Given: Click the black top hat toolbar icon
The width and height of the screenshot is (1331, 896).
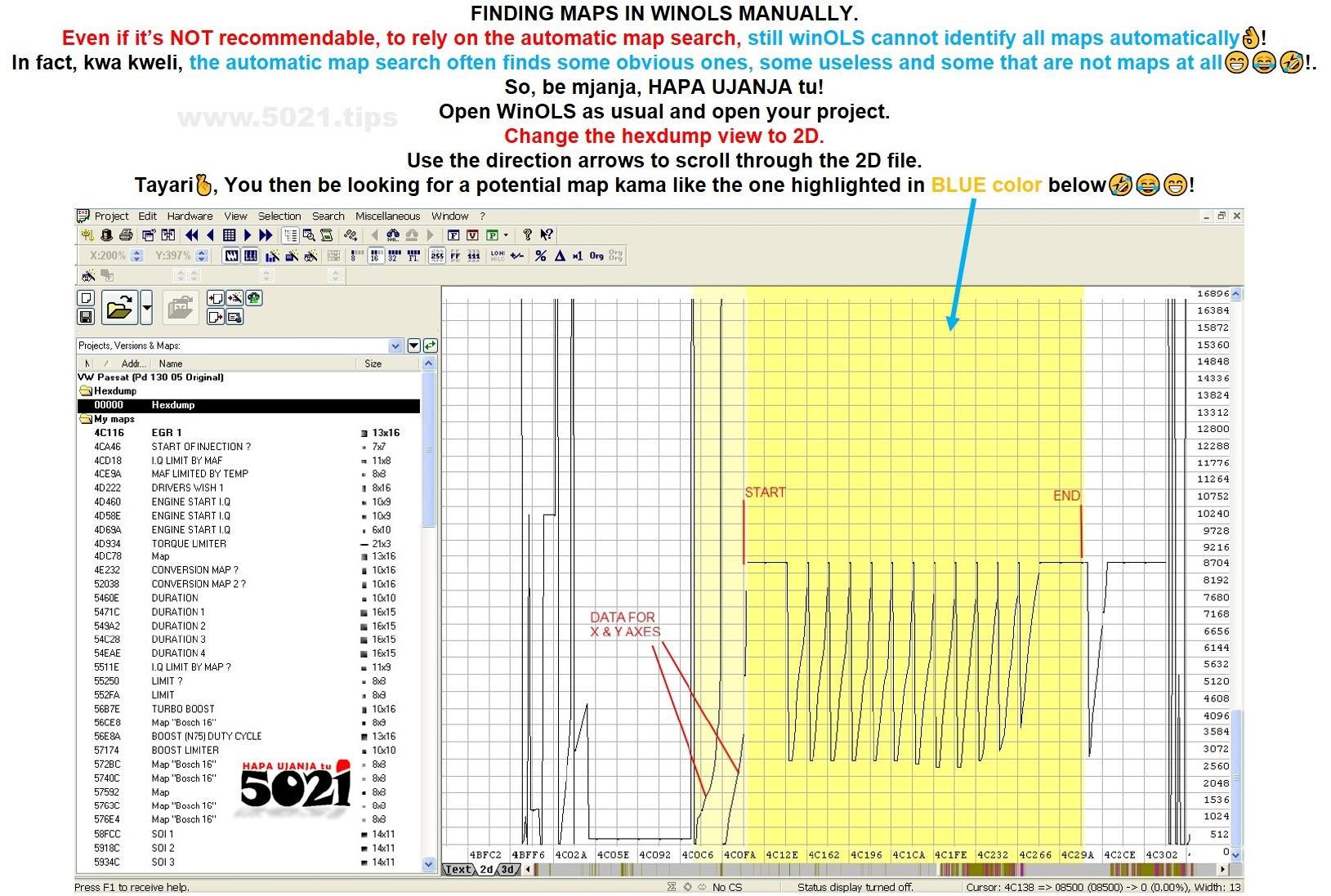Looking at the screenshot, I should pos(106,235).
